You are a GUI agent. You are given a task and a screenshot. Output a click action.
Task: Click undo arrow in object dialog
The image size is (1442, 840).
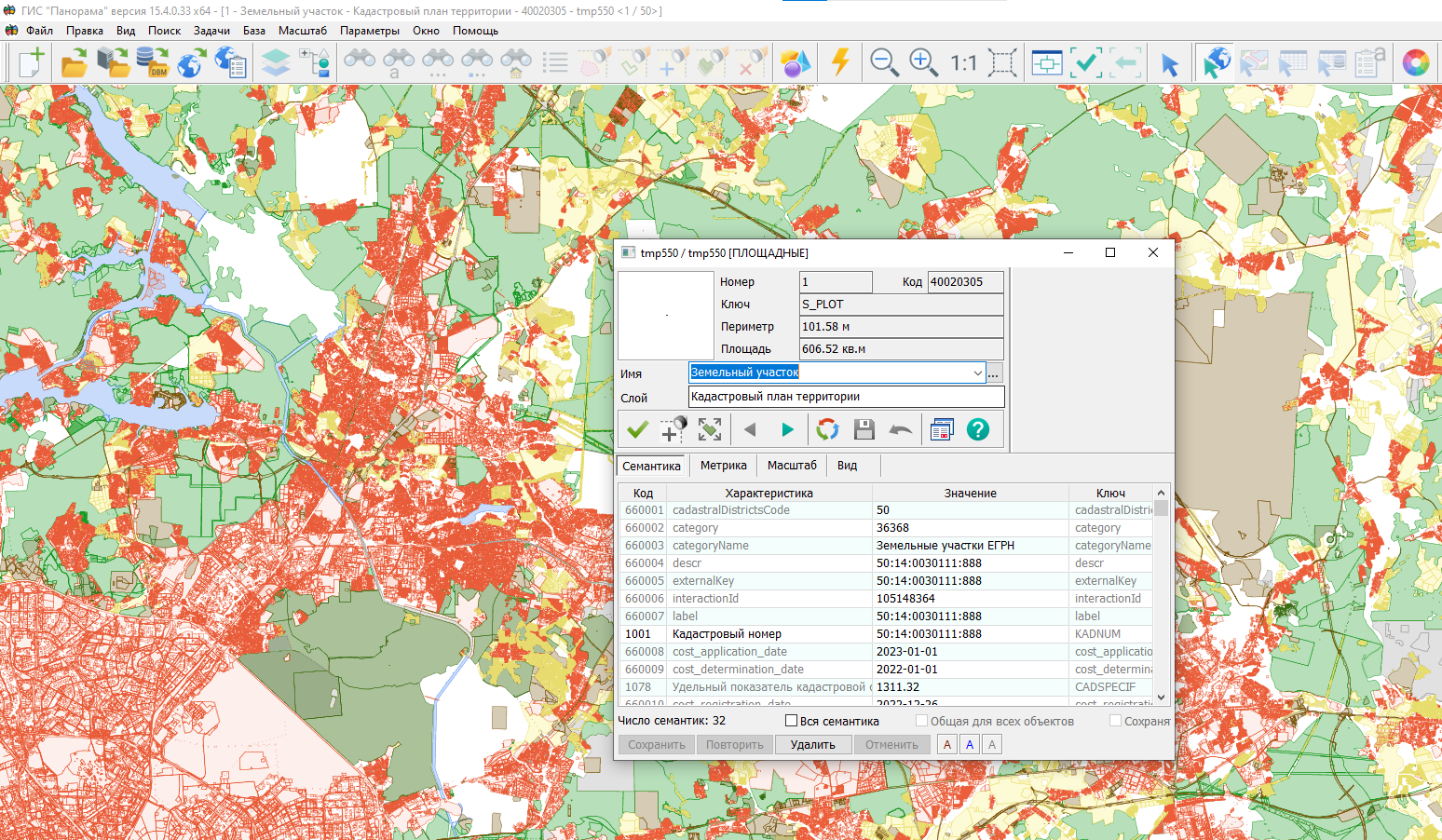coord(901,429)
